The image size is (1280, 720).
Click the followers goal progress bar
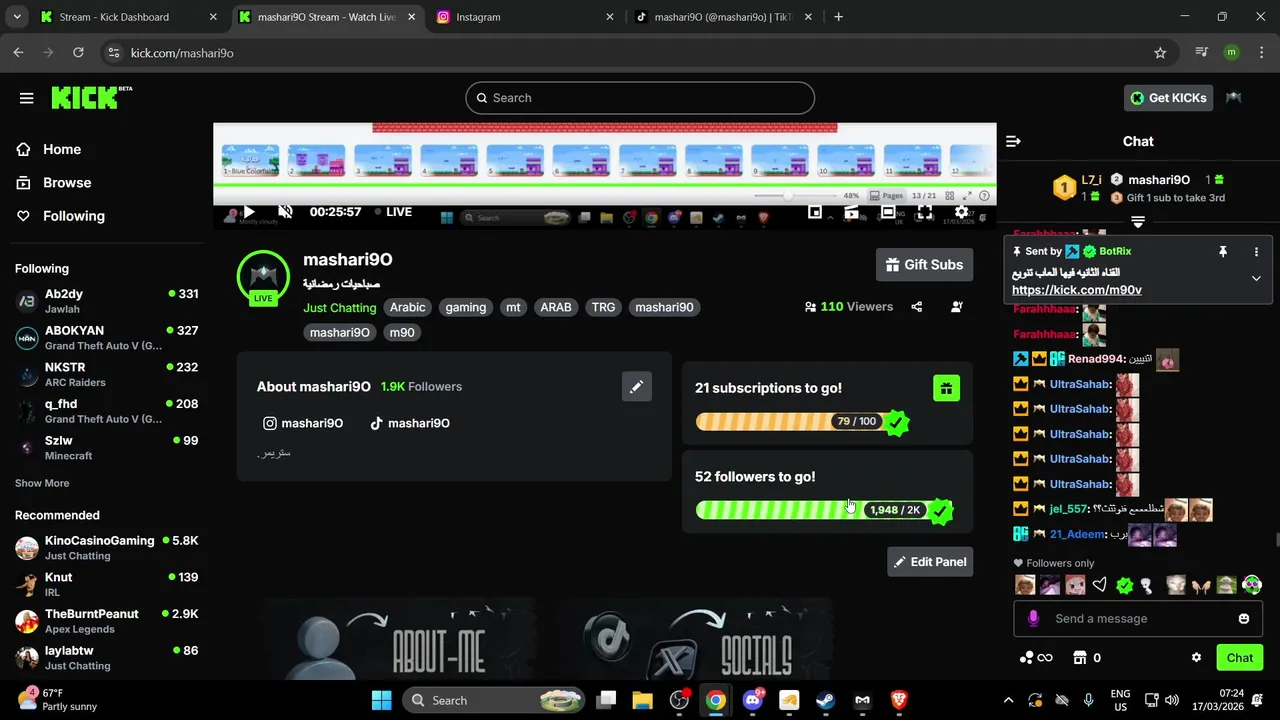[824, 511]
